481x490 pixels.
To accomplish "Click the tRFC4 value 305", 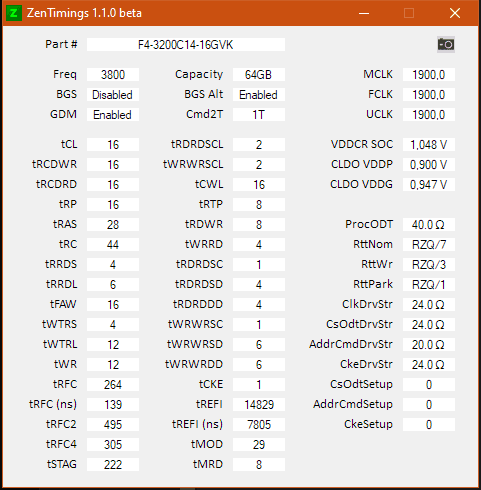I will pos(113,444).
